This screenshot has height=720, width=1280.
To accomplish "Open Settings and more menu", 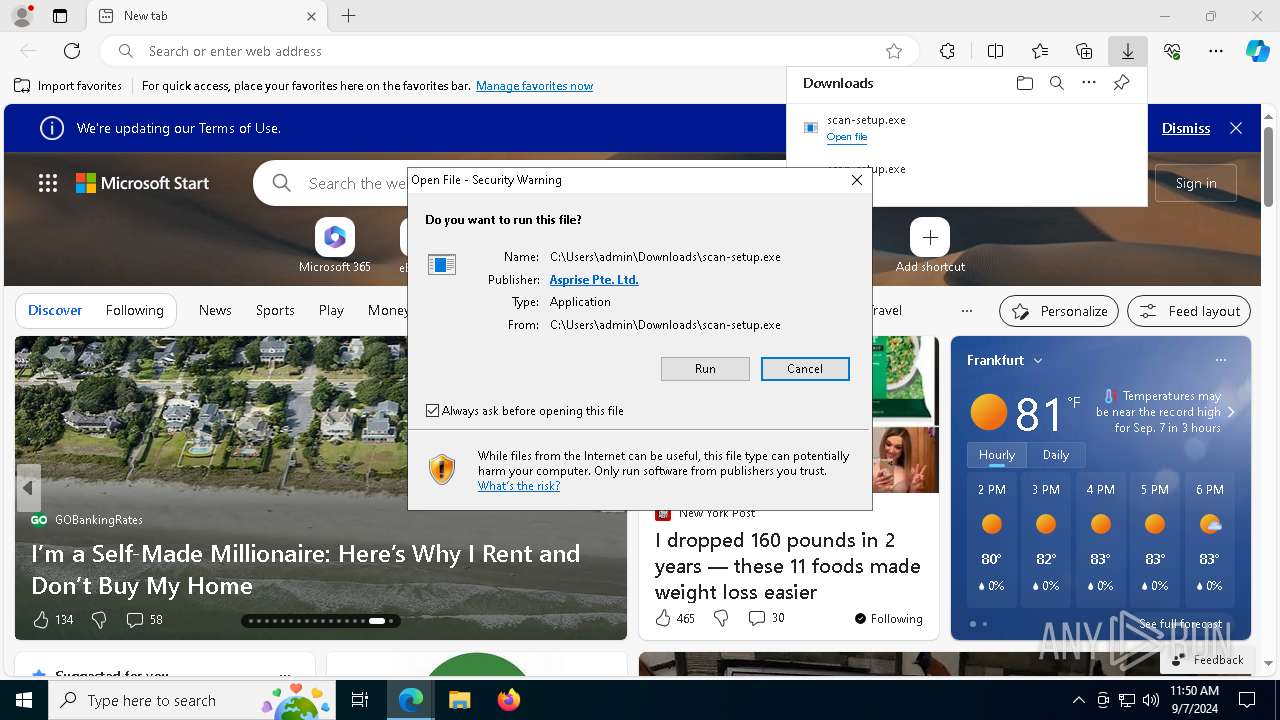I will pos(1216,51).
